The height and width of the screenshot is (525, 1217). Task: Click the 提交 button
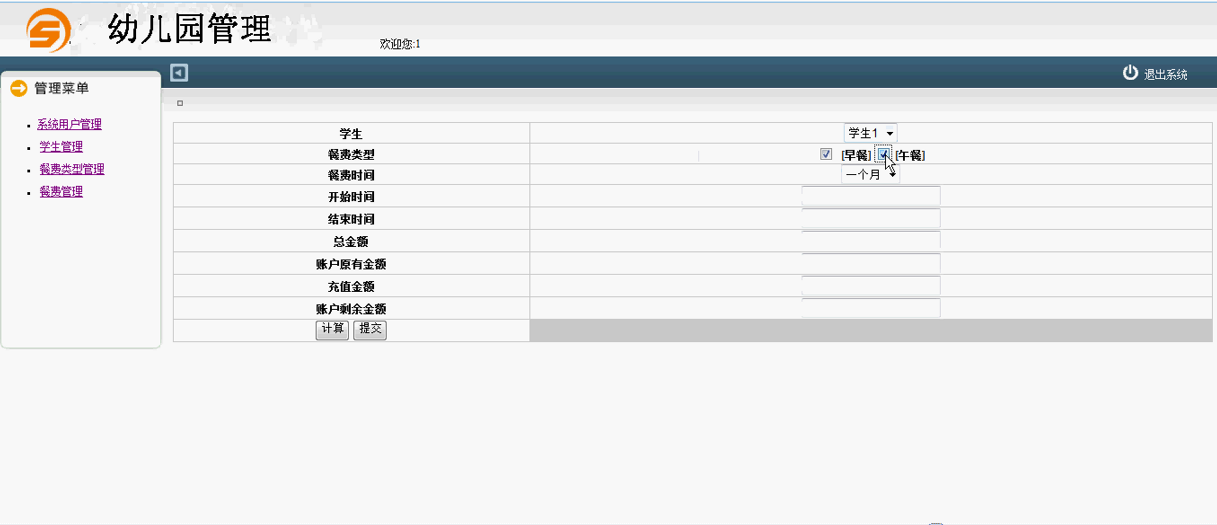pyautogui.click(x=370, y=329)
